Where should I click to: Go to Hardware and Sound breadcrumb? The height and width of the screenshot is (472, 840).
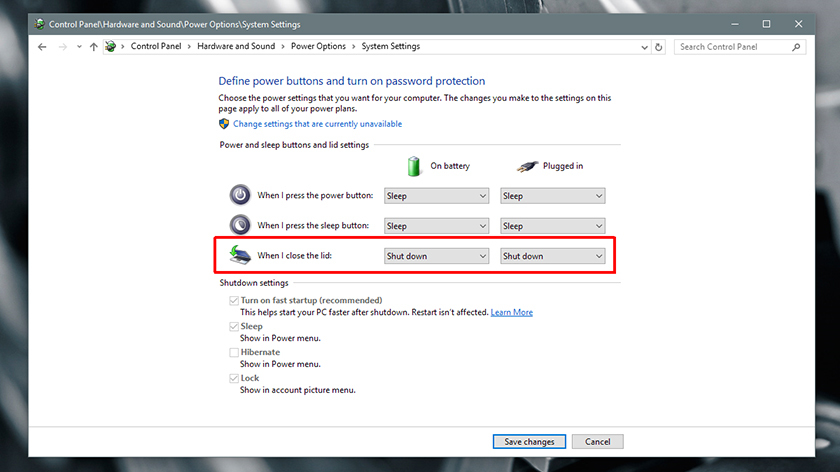[235, 47]
